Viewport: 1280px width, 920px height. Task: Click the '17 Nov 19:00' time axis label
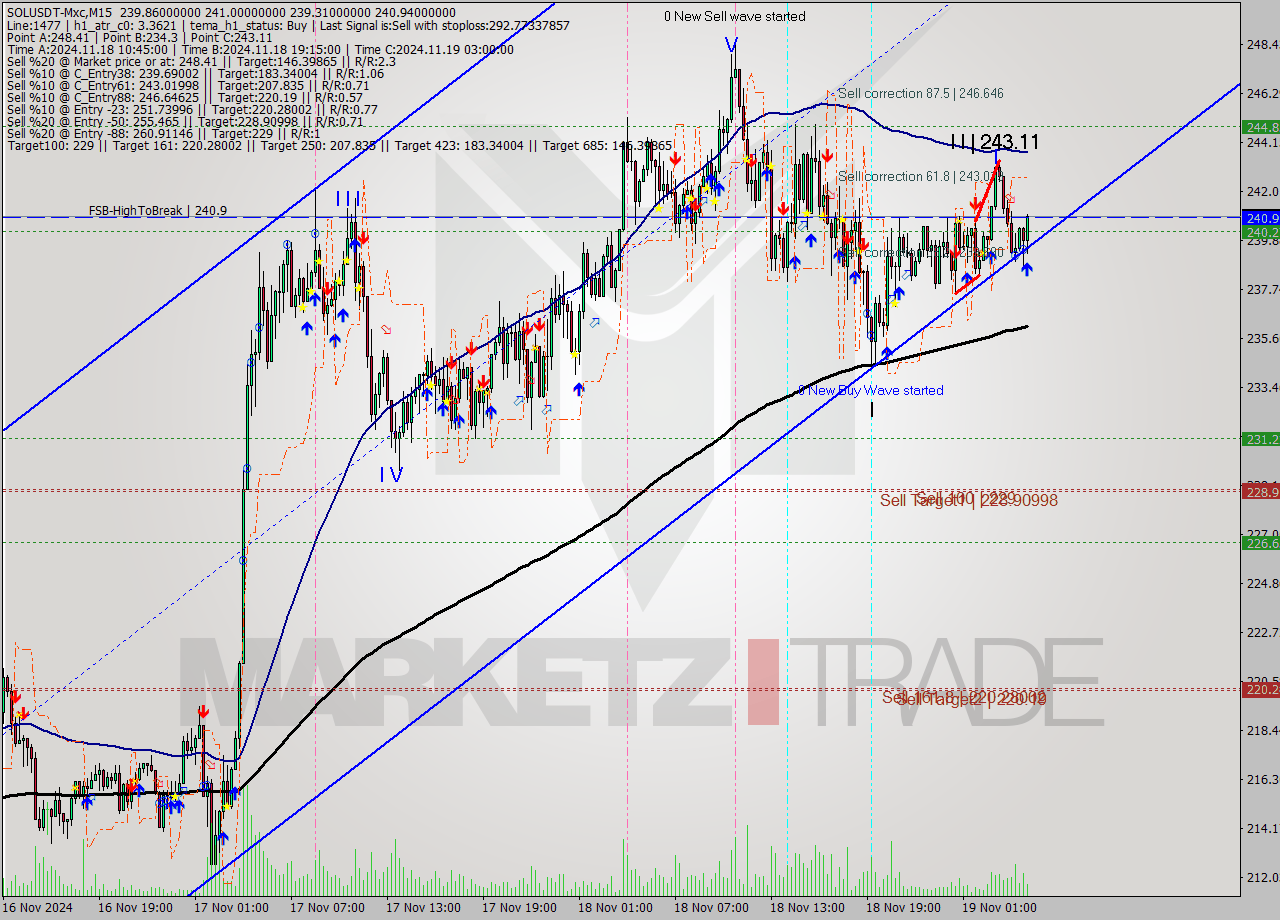pos(519,908)
